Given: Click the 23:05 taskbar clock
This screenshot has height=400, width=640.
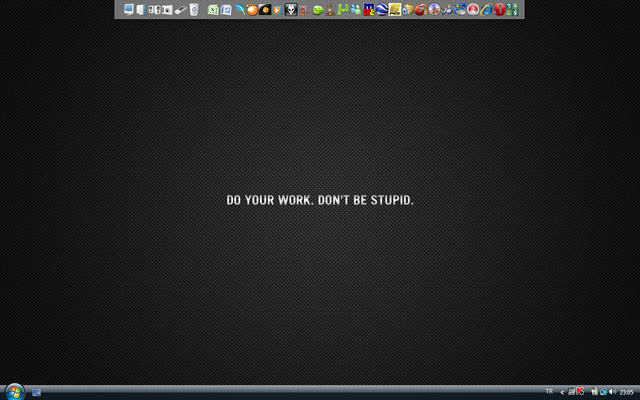Looking at the screenshot, I should point(627,392).
